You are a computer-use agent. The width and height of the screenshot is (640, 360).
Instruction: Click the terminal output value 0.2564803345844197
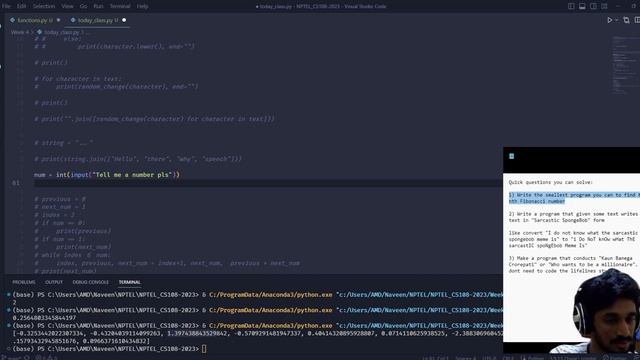44,318
